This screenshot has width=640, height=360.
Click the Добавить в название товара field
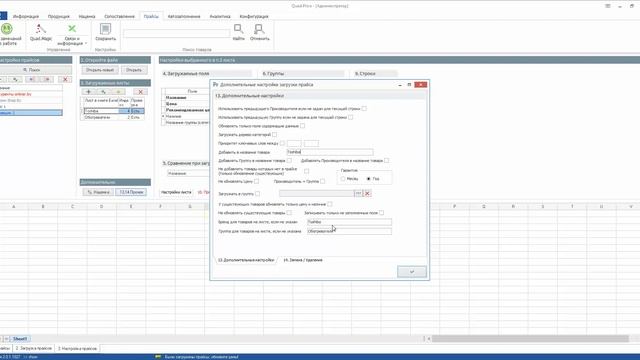[330, 152]
